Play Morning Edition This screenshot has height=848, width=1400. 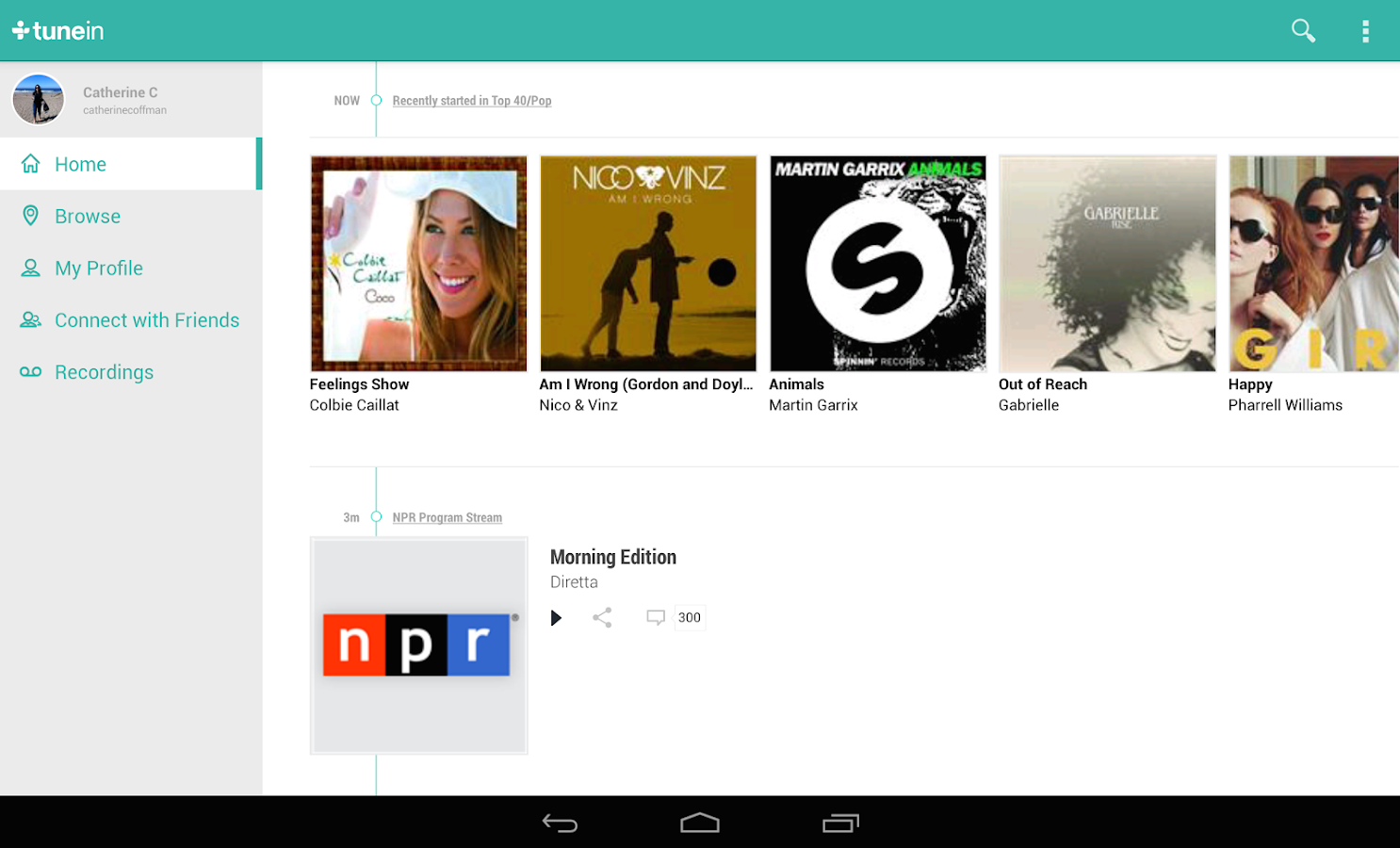[x=556, y=618]
